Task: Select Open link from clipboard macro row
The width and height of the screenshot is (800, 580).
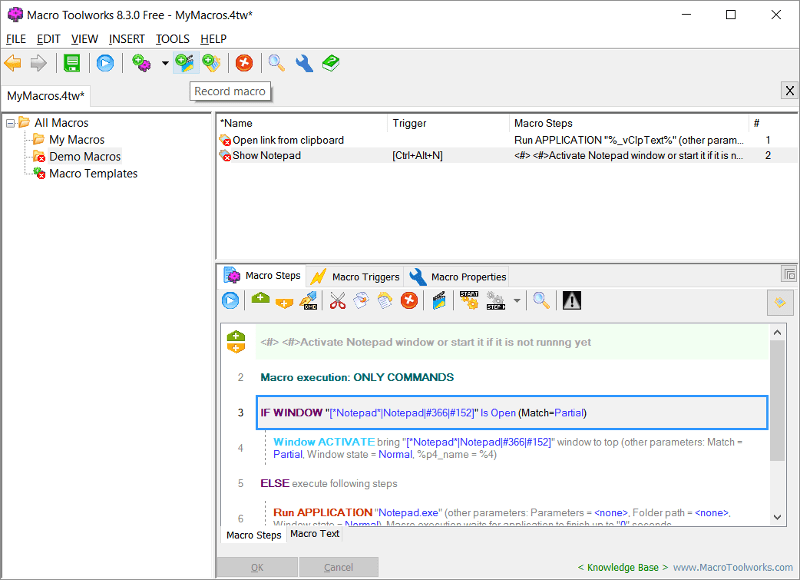Action: point(507,140)
